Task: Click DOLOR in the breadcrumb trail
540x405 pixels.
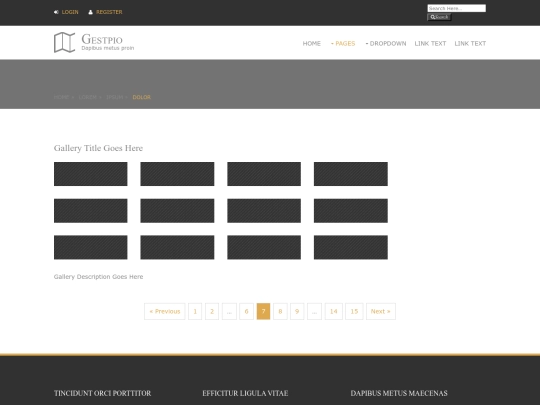Action: 142,97
